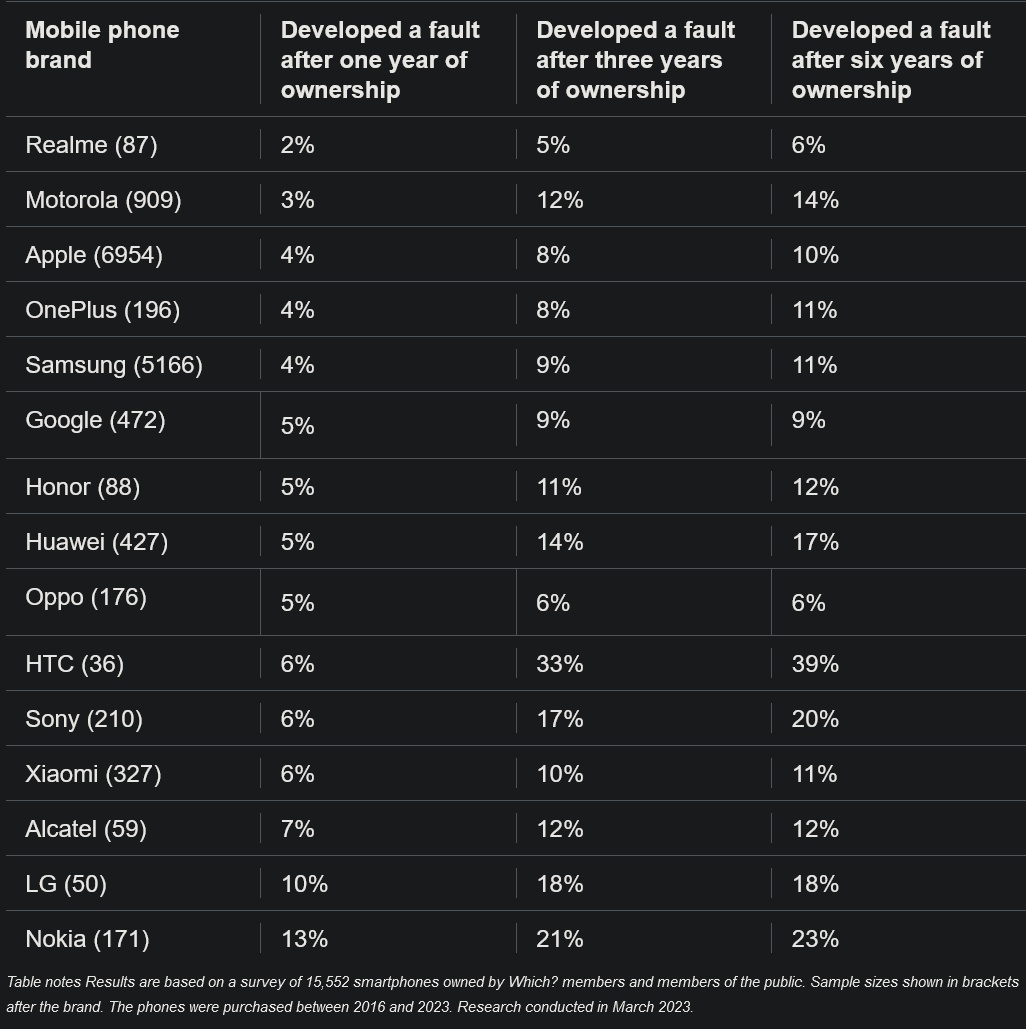This screenshot has width=1026, height=1029.
Task: Select the Motorola (909) row label
Action: (103, 200)
